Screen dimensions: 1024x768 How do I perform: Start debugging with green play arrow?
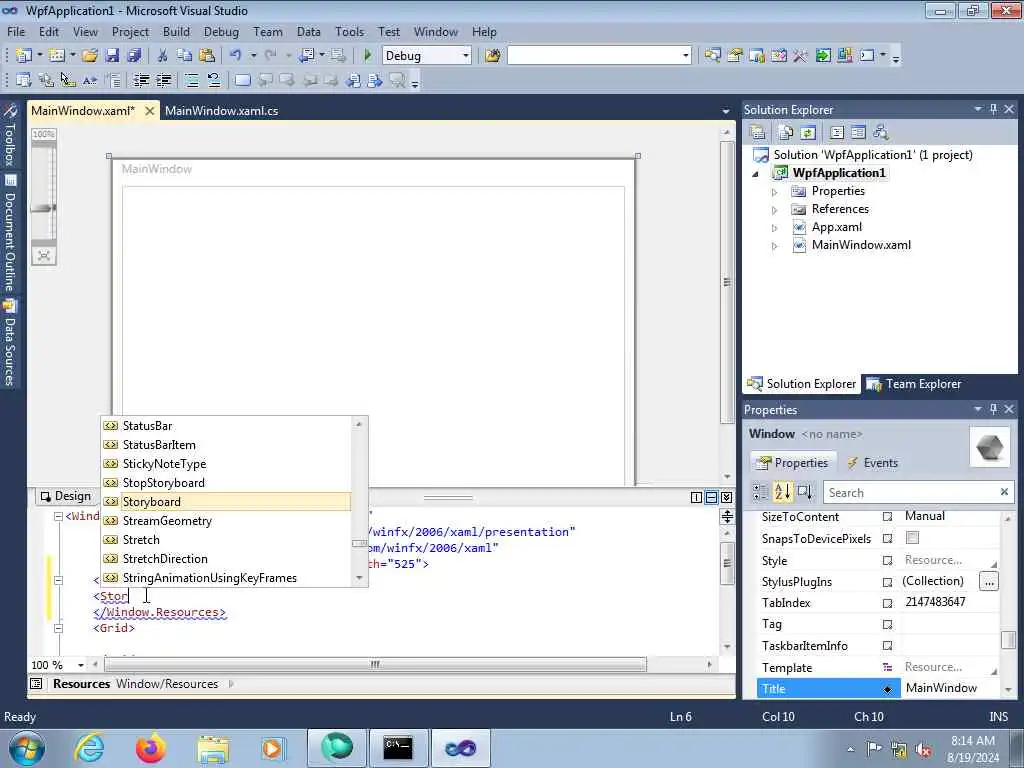point(368,56)
